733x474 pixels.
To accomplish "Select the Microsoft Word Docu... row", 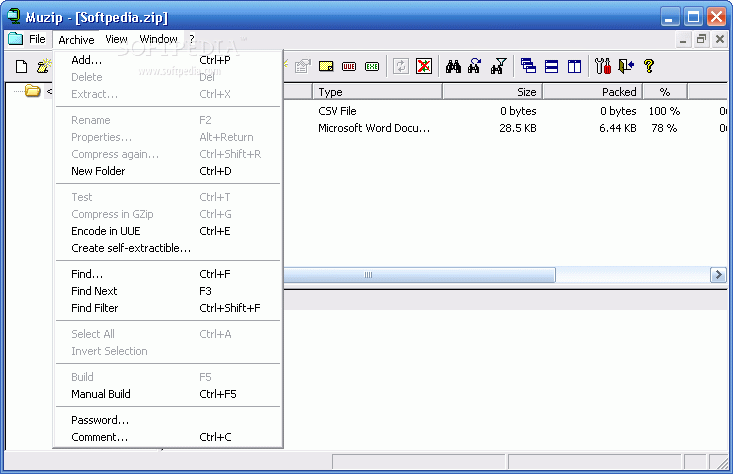I will 505,128.
